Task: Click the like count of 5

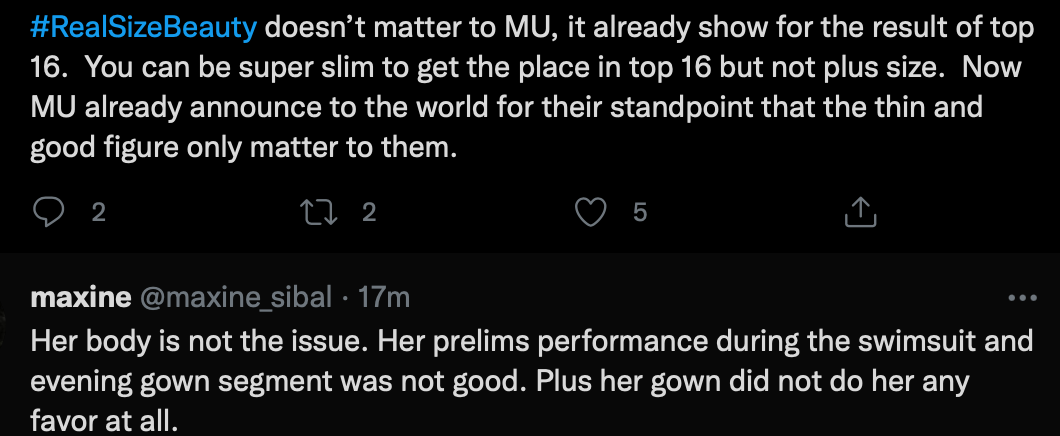Action: click(640, 211)
